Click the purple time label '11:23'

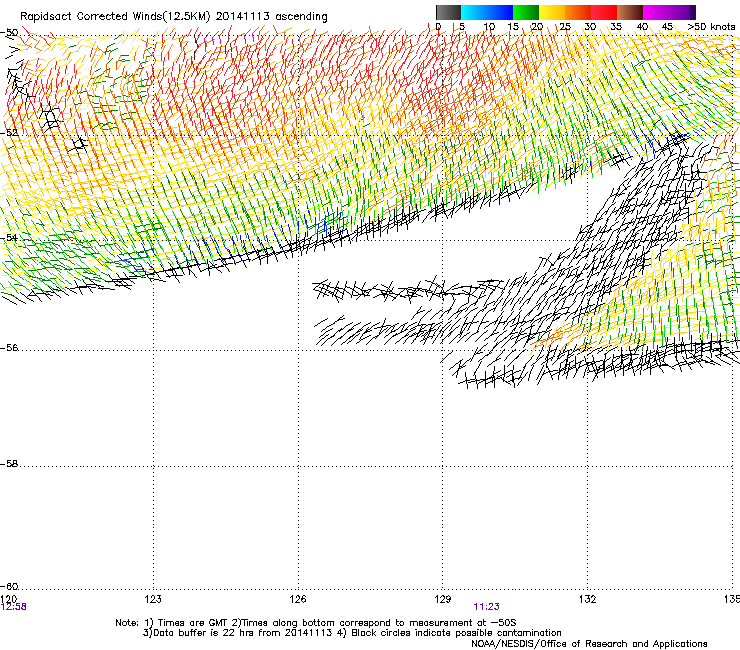point(487,607)
